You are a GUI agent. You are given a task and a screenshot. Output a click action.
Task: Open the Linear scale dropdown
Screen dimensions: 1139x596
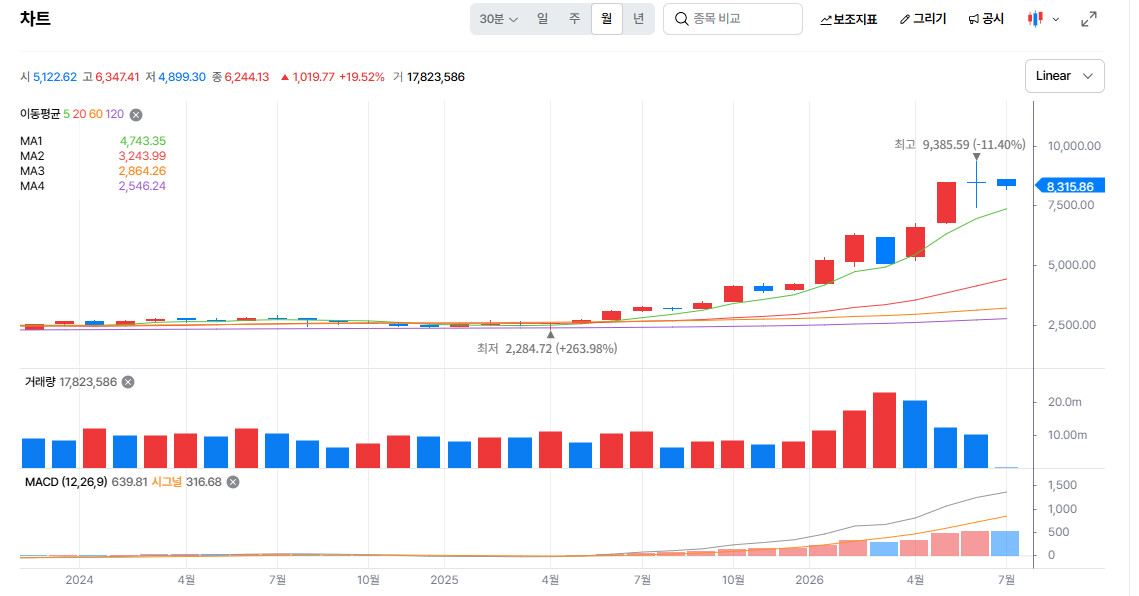point(1064,76)
